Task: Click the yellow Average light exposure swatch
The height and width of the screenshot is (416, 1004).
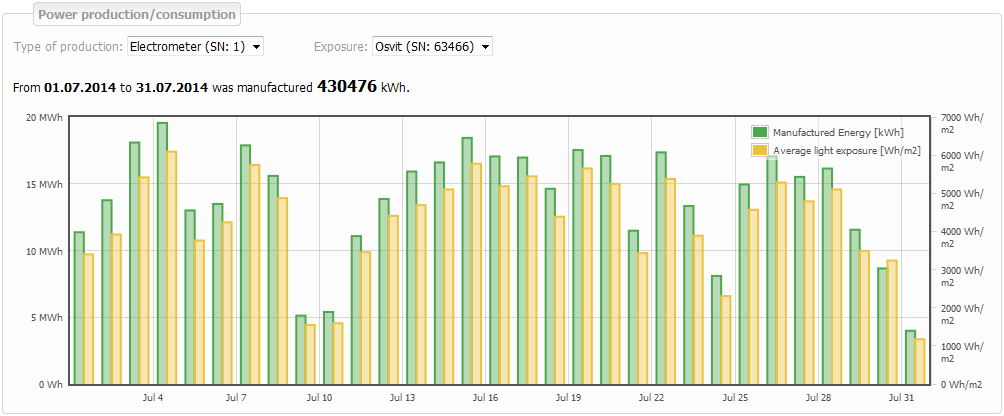Action: click(x=760, y=150)
